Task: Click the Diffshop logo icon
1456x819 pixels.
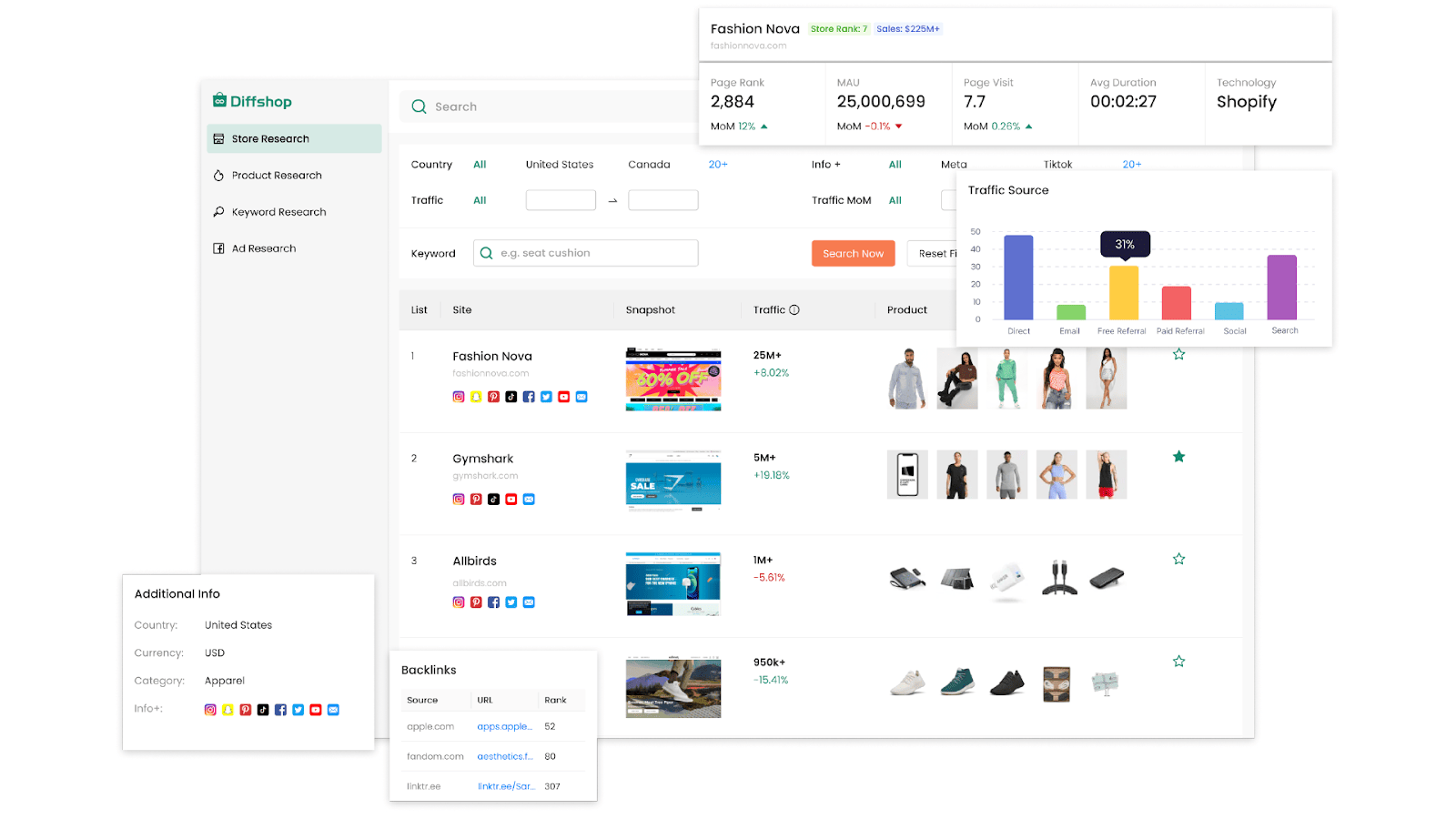Action: (219, 101)
